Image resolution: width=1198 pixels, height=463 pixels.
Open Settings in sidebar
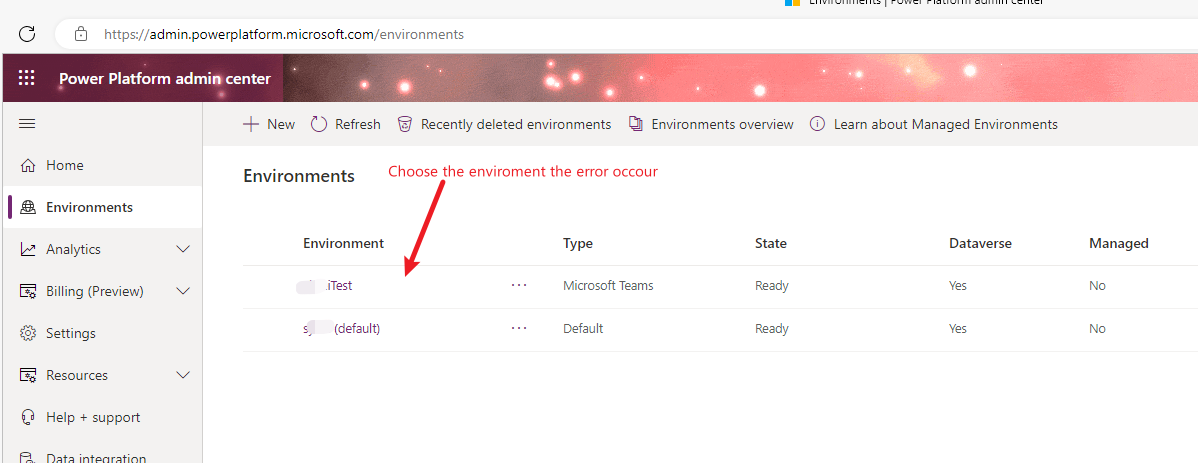pyautogui.click(x=71, y=334)
